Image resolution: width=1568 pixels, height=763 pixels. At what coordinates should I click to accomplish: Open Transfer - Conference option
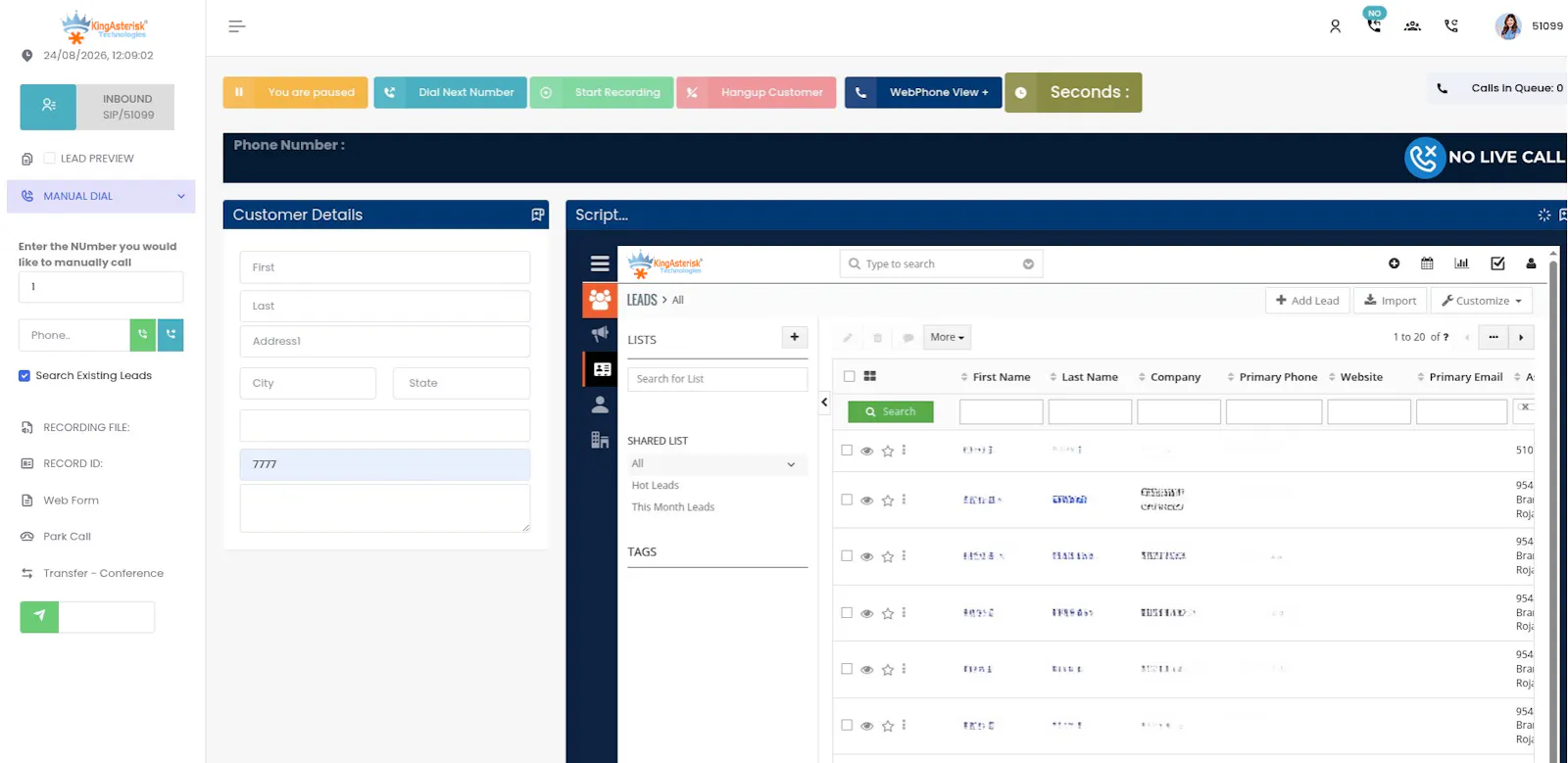103,574
